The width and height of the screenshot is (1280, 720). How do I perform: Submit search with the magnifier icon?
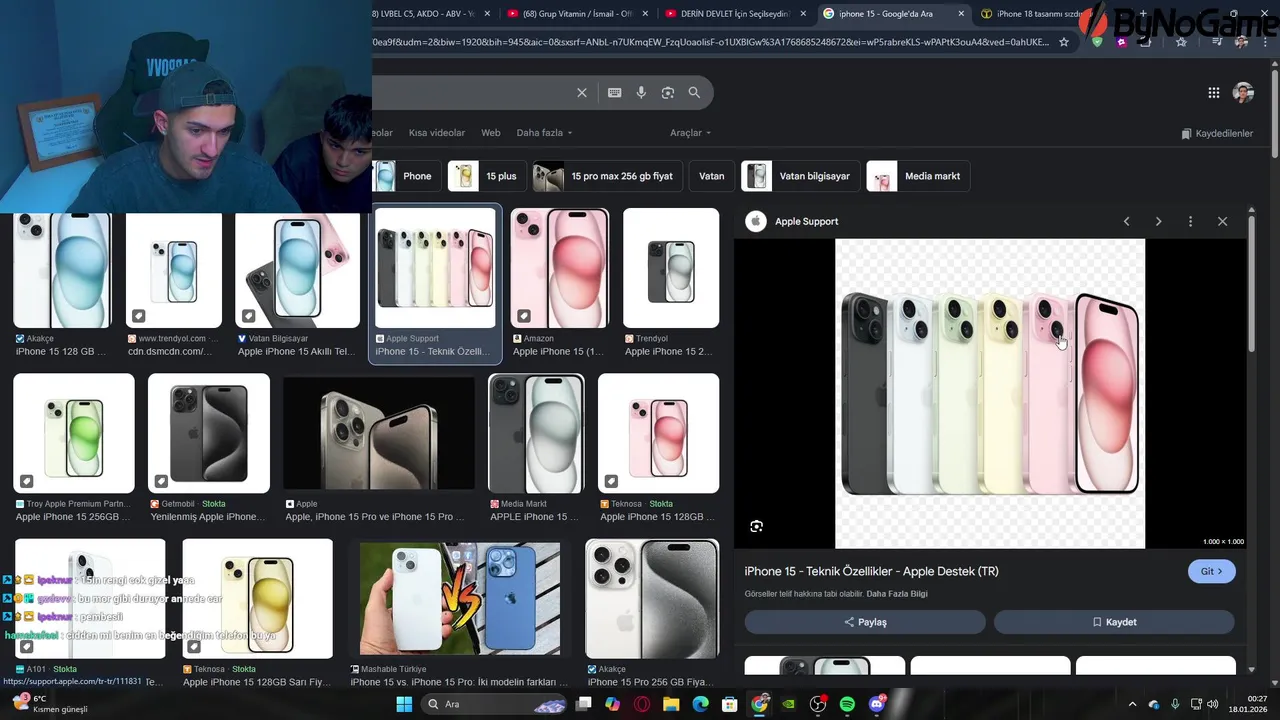pyautogui.click(x=694, y=92)
